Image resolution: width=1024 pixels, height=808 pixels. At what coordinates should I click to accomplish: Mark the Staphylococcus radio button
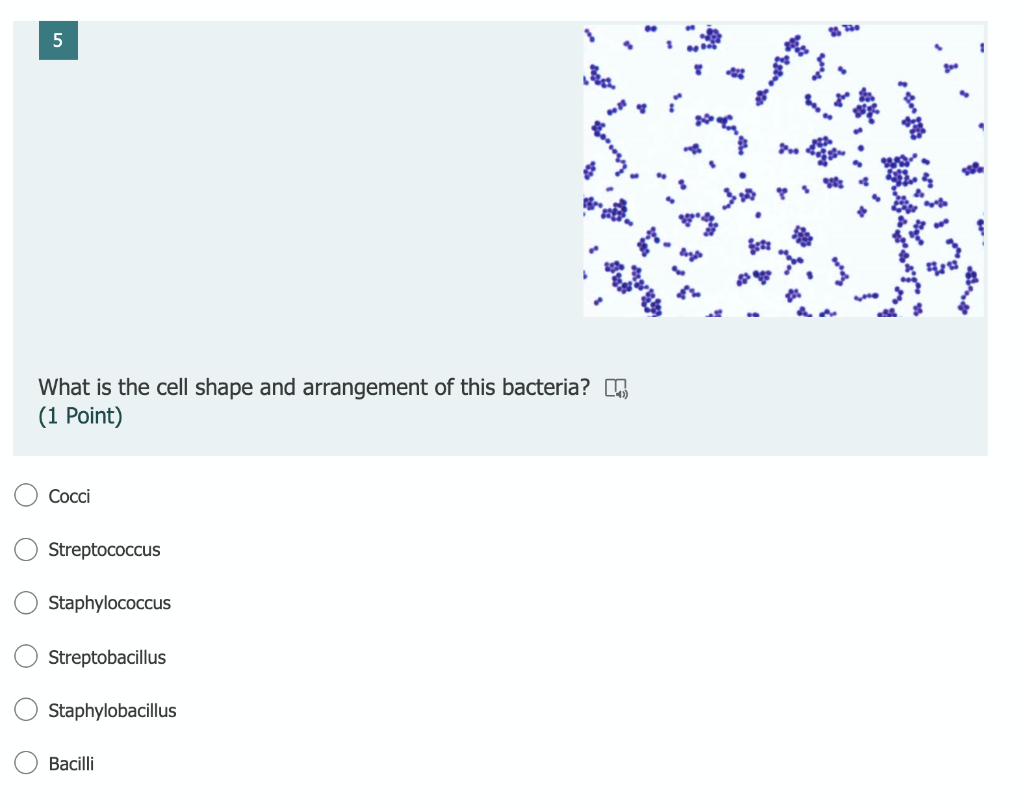click(x=26, y=602)
